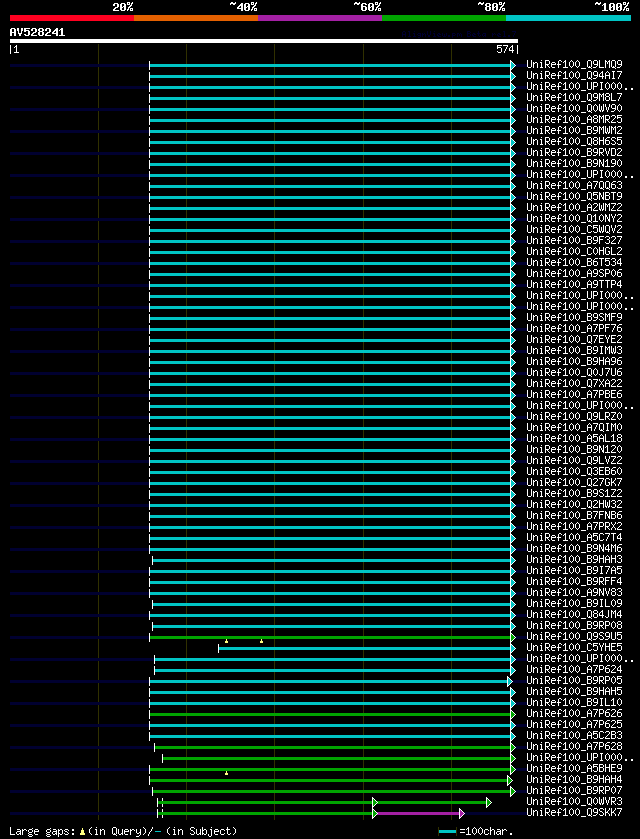Click the green alignment bar for UniRef100_Q9S9U5
This screenshot has height=839, width=640.
point(330,637)
